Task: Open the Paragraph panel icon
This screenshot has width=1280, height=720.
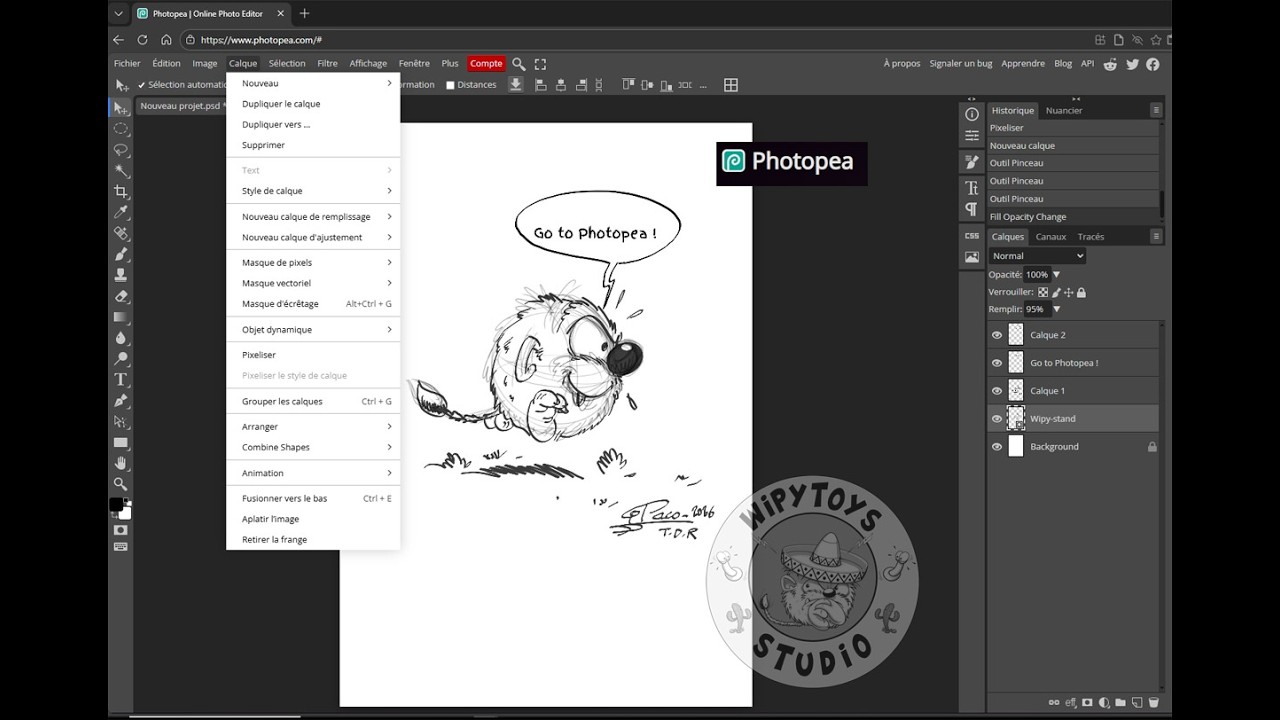Action: pos(972,209)
